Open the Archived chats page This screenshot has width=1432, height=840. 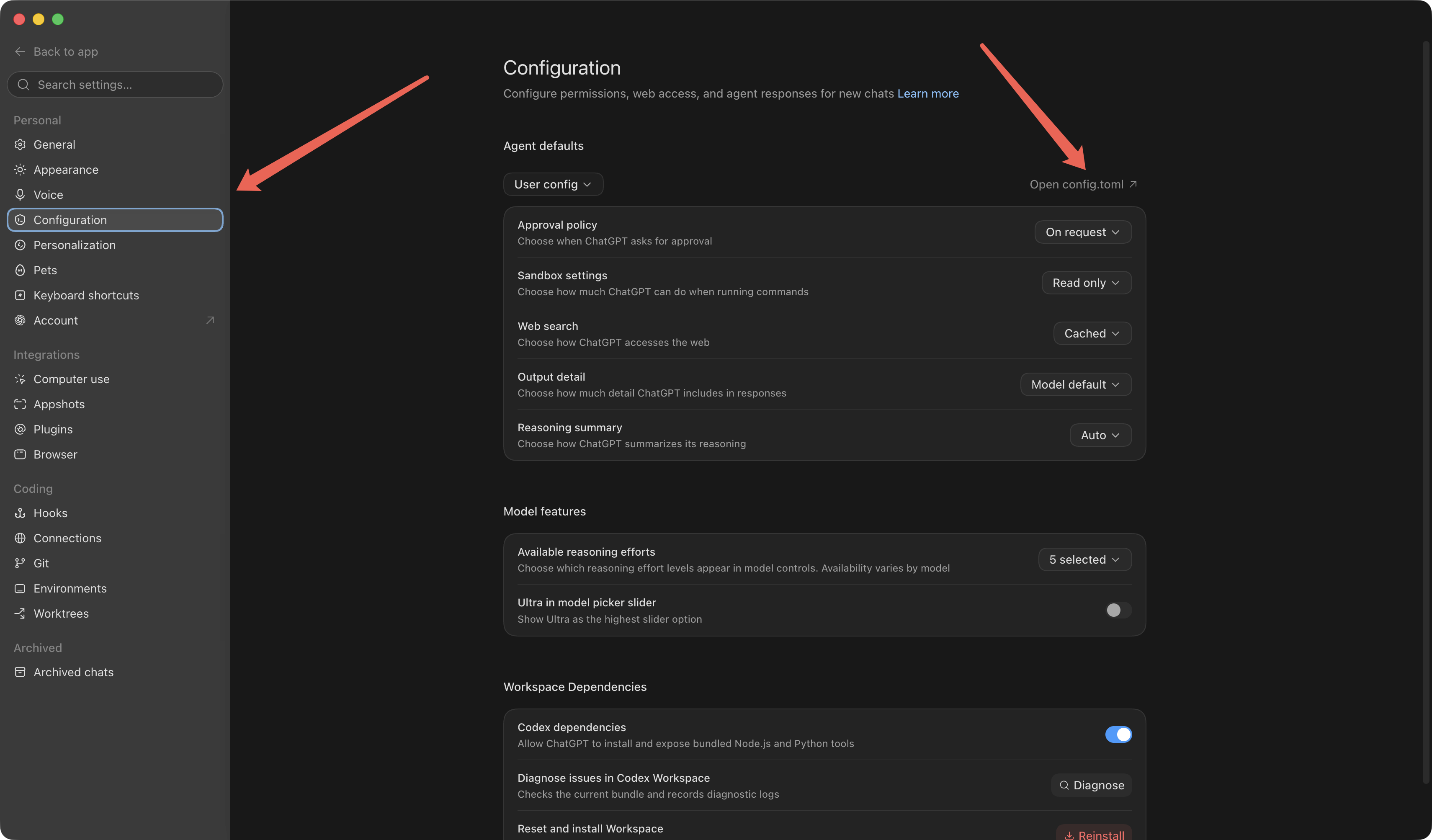115,672
